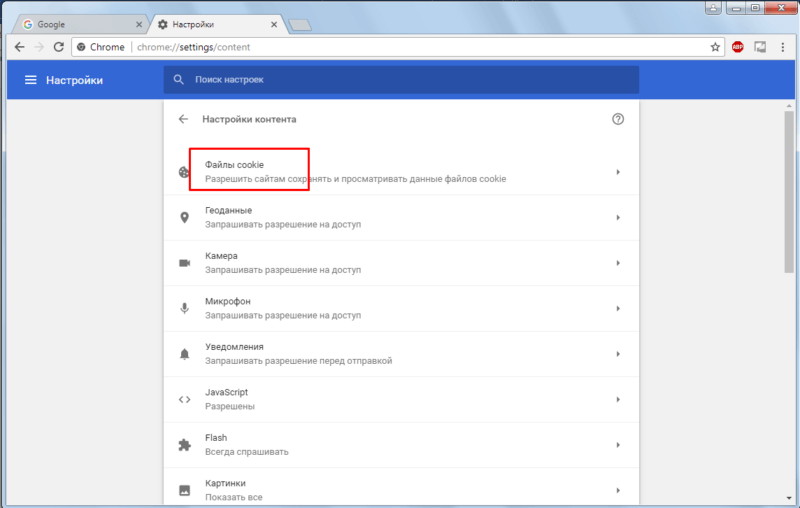This screenshot has width=800, height=508.
Task: Click the Геоданные location pin icon
Action: click(x=184, y=217)
